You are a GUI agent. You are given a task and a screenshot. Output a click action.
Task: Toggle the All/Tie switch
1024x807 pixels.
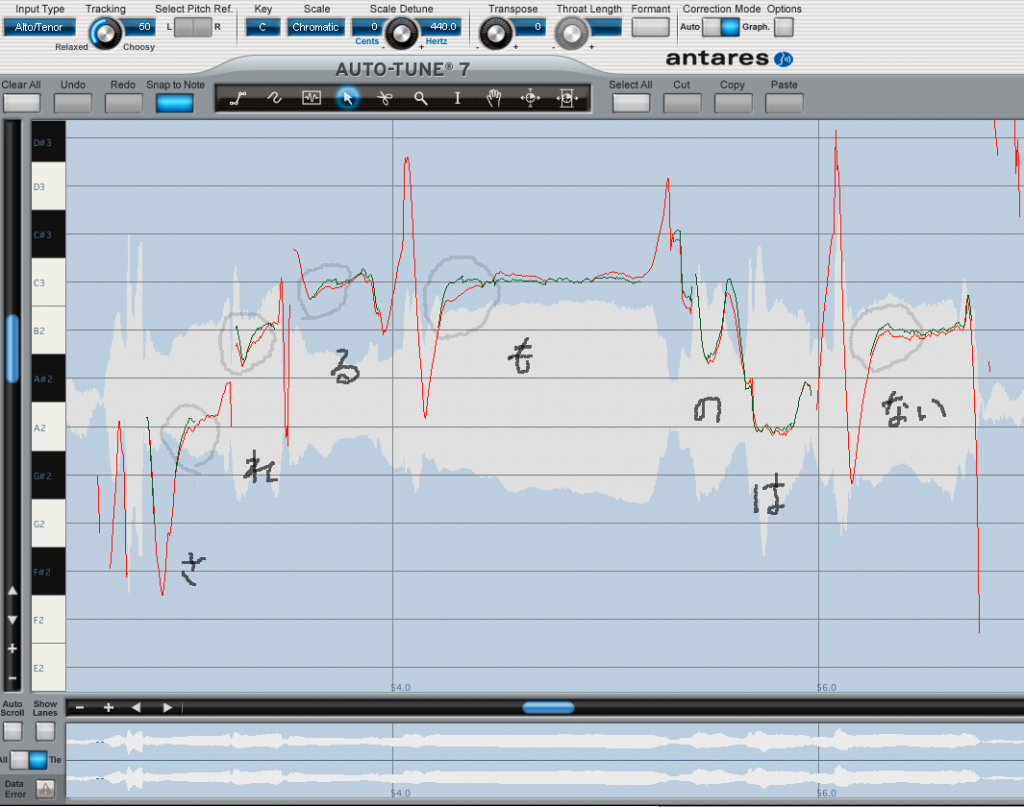[x=29, y=760]
